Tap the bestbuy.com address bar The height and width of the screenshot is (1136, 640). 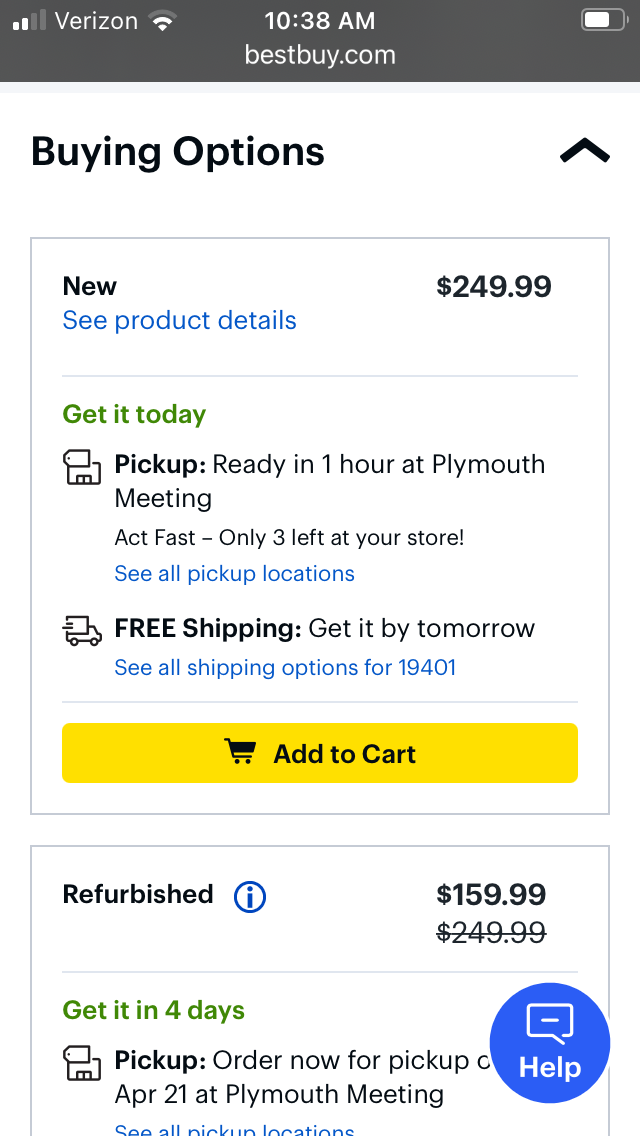(x=320, y=55)
